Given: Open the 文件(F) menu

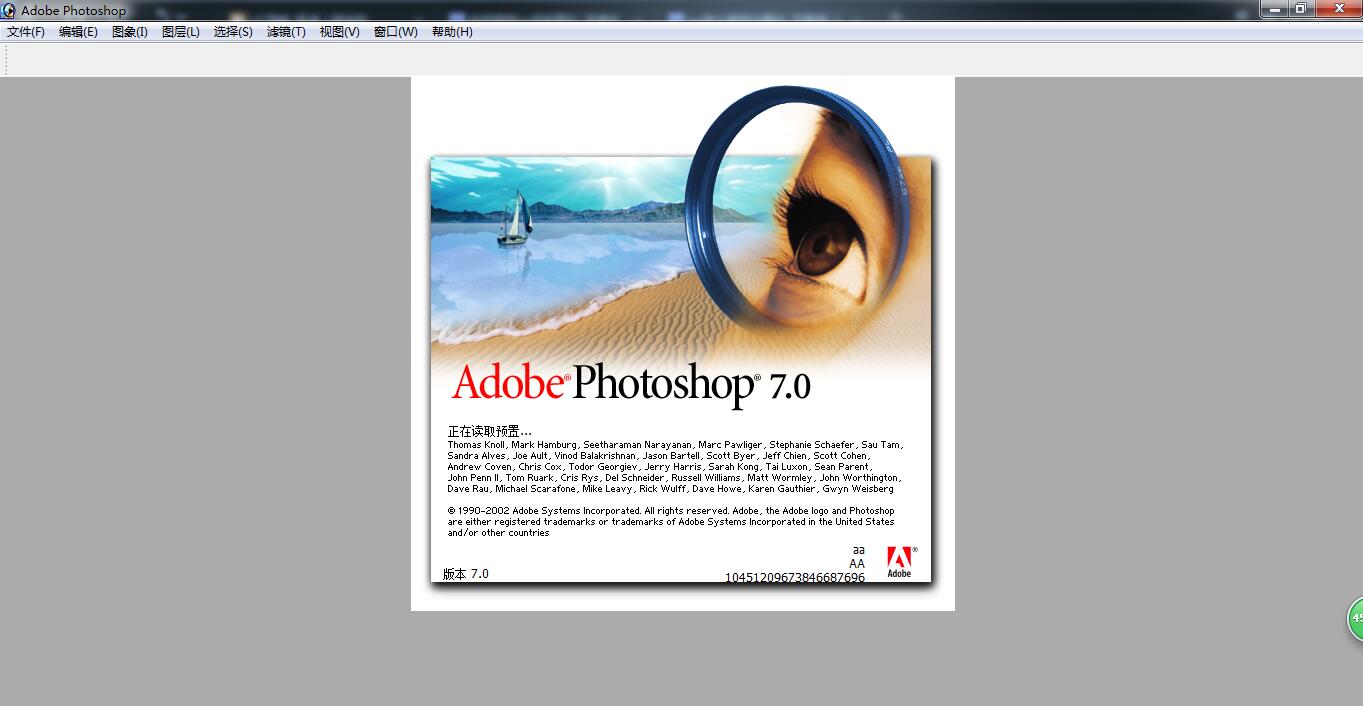Looking at the screenshot, I should pos(26,32).
